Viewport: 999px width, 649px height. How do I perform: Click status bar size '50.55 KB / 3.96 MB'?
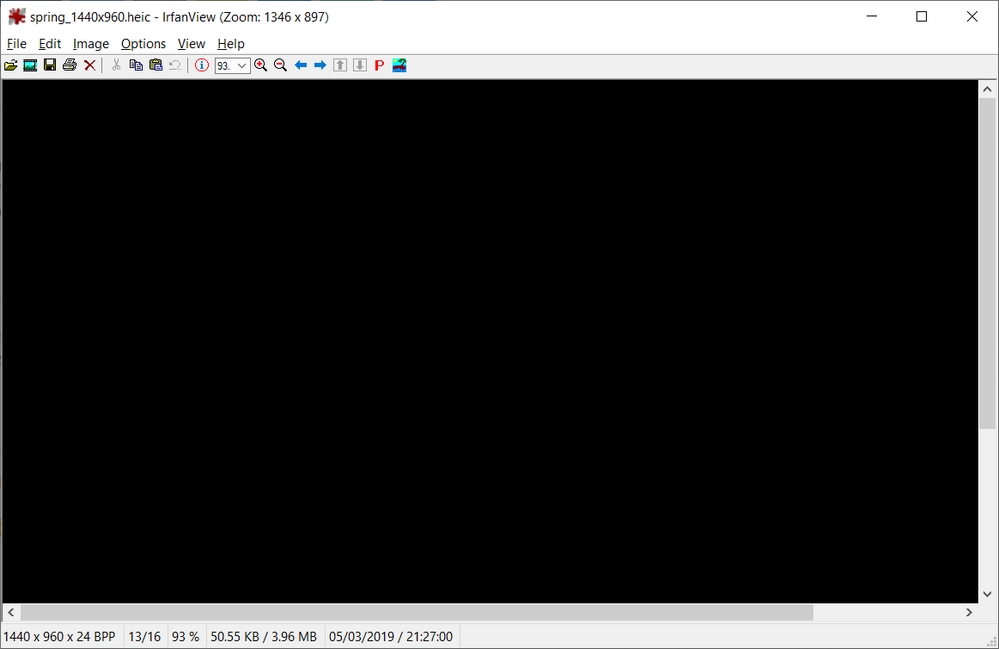(264, 636)
